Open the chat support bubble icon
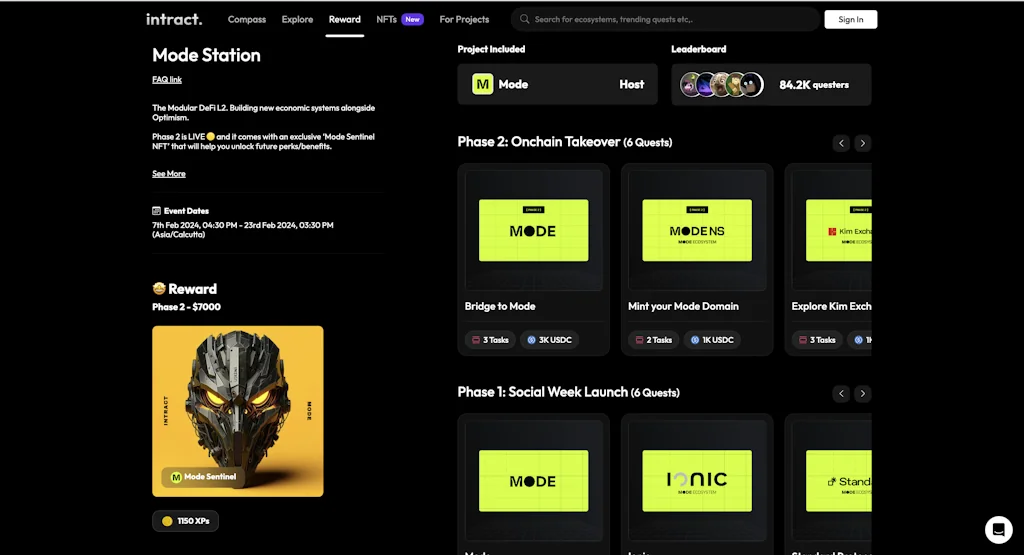The width and height of the screenshot is (1024, 555). pyautogui.click(x=999, y=530)
